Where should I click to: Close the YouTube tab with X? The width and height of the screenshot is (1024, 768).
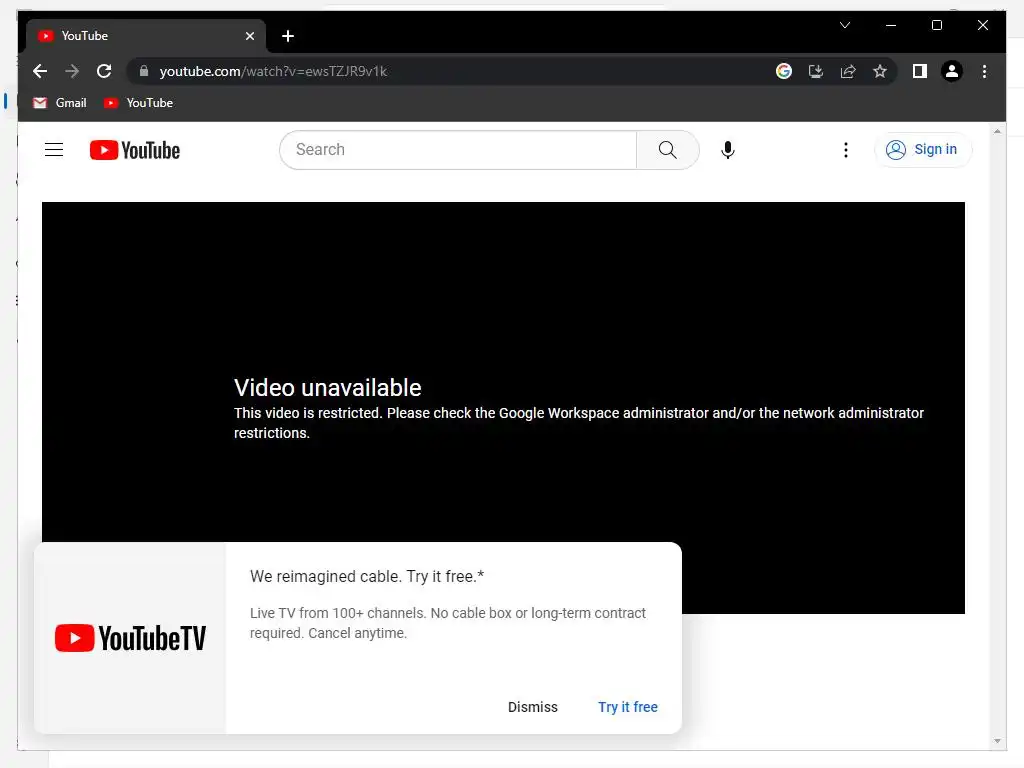(249, 36)
